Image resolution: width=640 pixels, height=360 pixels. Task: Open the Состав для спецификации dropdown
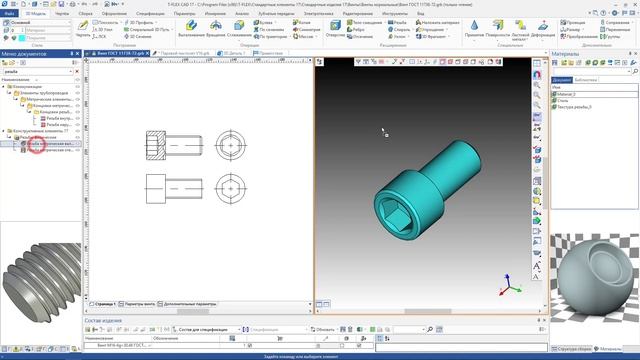click(x=239, y=329)
